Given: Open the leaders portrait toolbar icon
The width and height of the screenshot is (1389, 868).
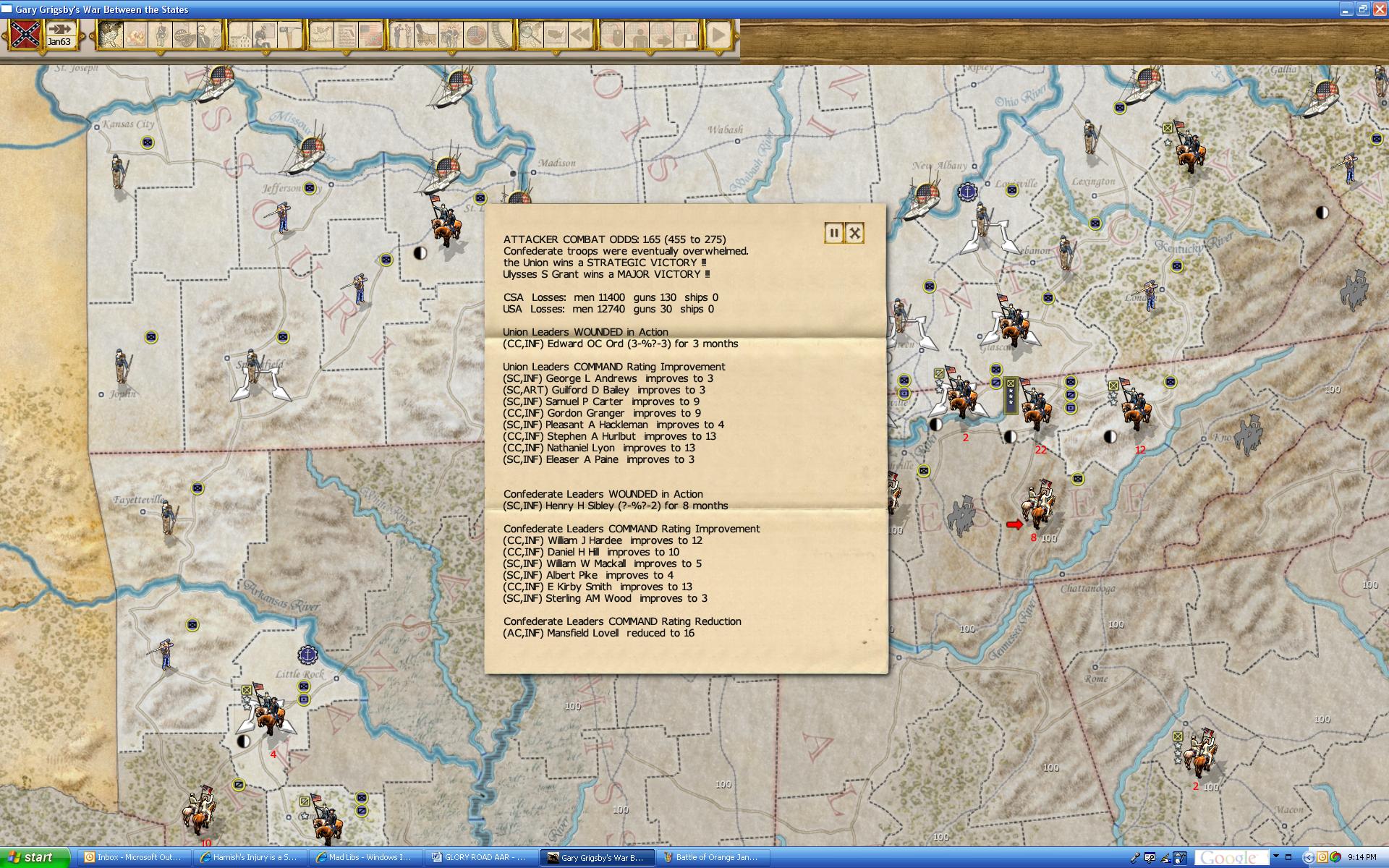Looking at the screenshot, I should pos(209,34).
